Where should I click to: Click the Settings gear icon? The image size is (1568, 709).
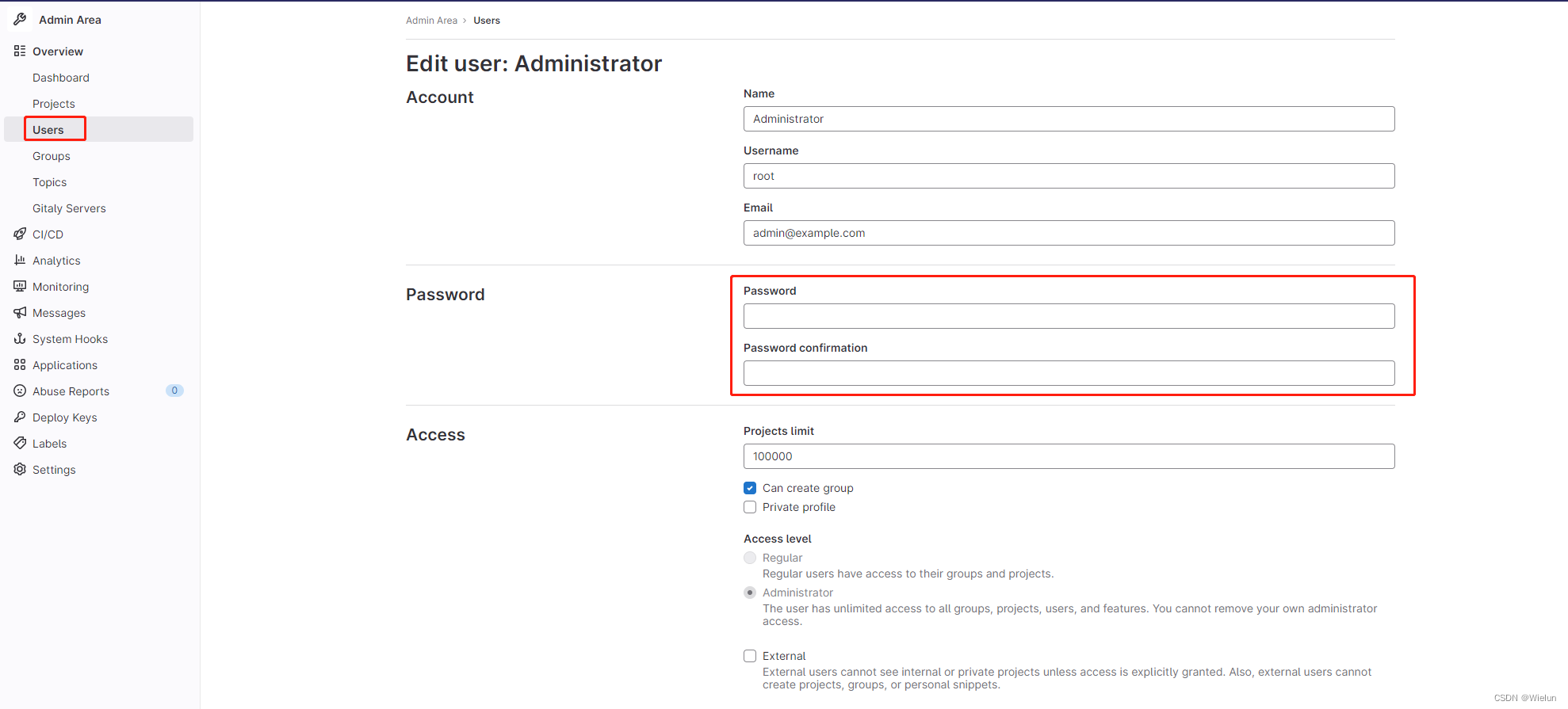pyautogui.click(x=20, y=469)
